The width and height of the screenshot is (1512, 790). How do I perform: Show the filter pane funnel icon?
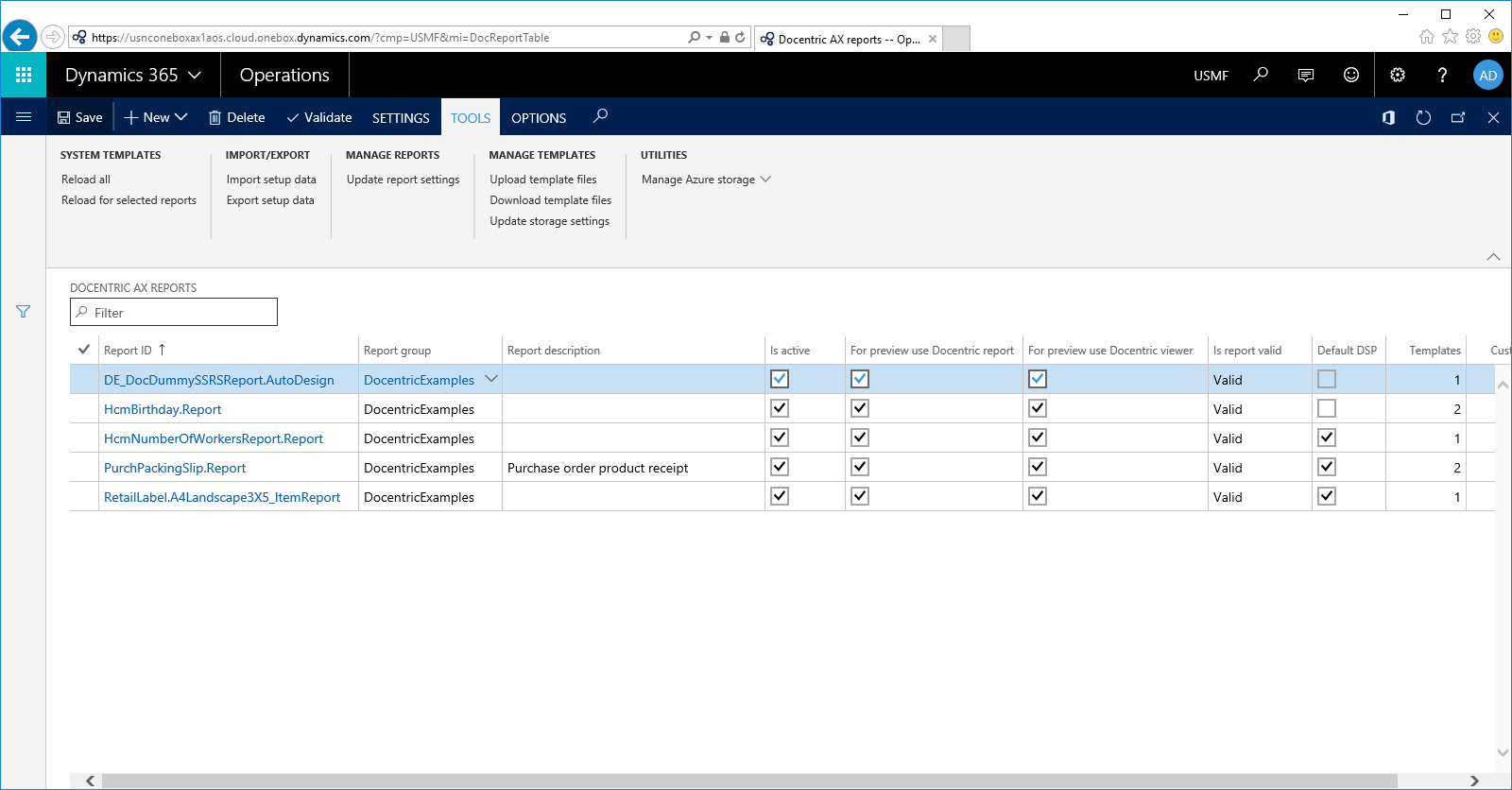coord(24,312)
